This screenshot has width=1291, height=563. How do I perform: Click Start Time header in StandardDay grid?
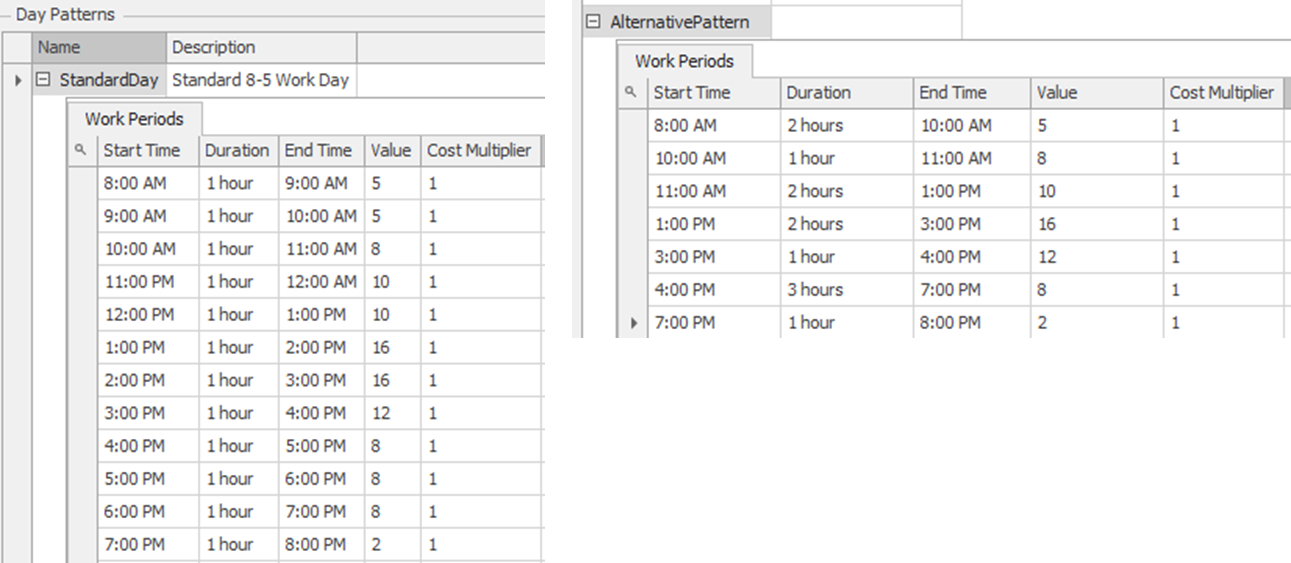147,150
